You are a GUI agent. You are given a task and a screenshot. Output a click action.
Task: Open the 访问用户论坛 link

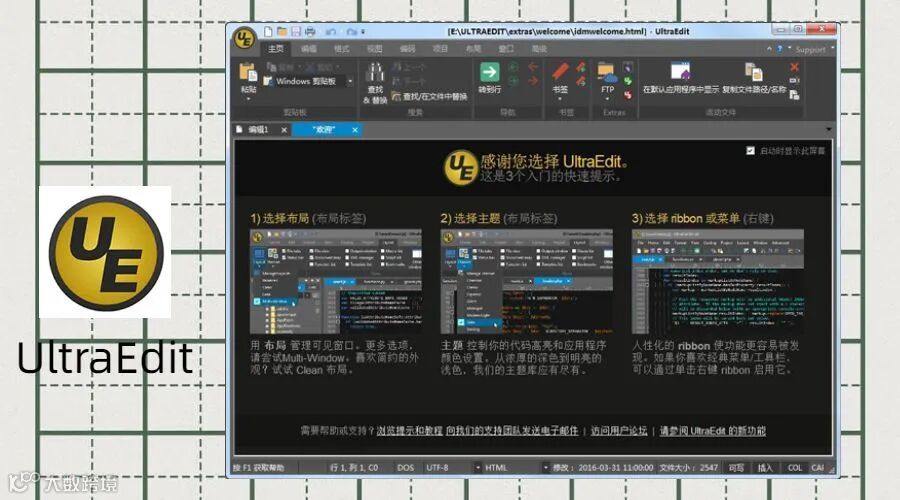click(x=619, y=431)
